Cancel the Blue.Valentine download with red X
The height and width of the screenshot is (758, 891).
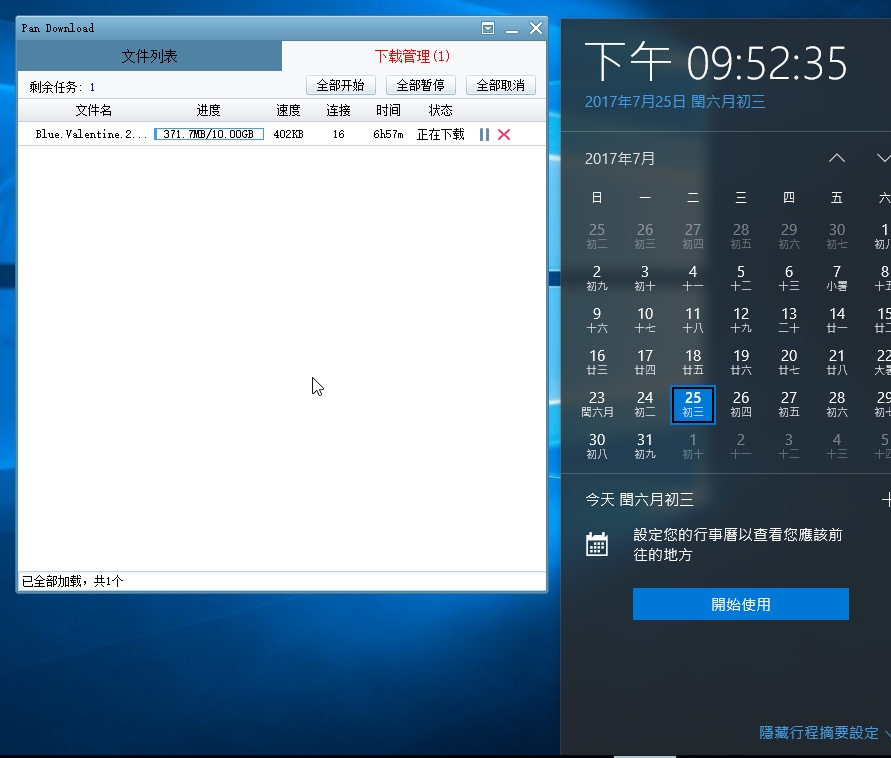(504, 134)
